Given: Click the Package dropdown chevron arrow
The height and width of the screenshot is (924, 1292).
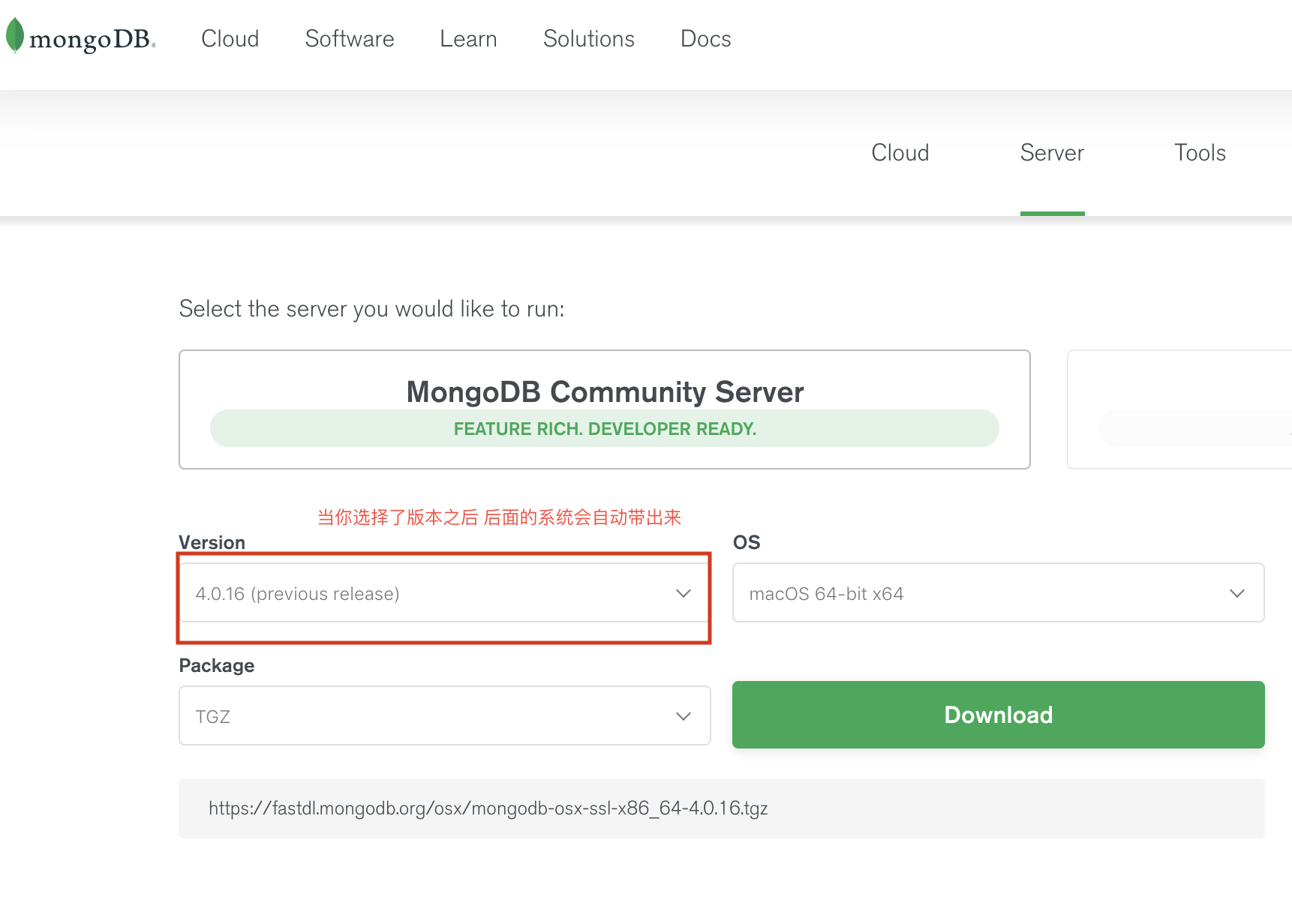Looking at the screenshot, I should point(683,716).
